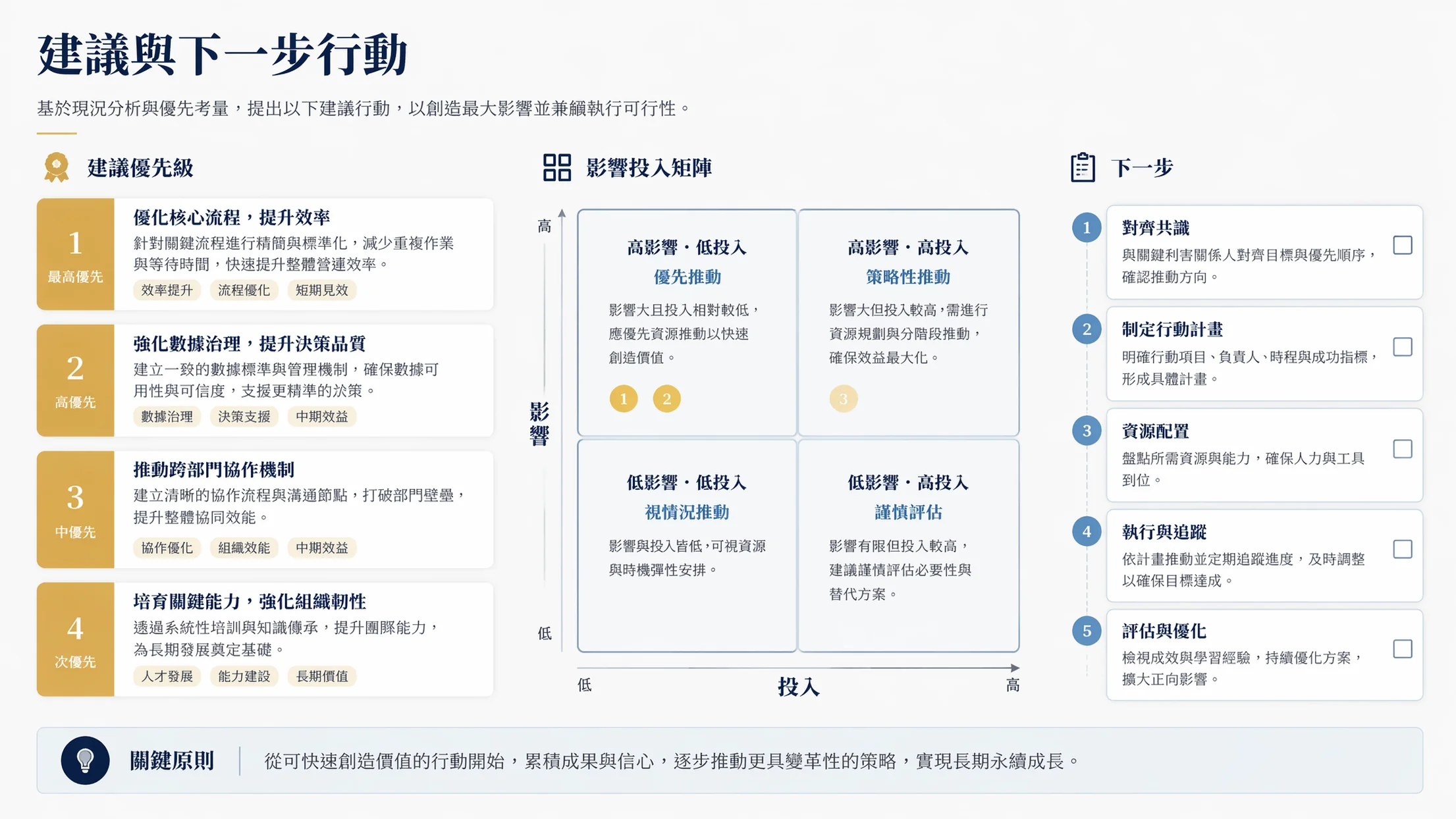Click the 中期效益 tag under 推動跨部門協作機制
The width and height of the screenshot is (1456, 819).
coord(322,548)
